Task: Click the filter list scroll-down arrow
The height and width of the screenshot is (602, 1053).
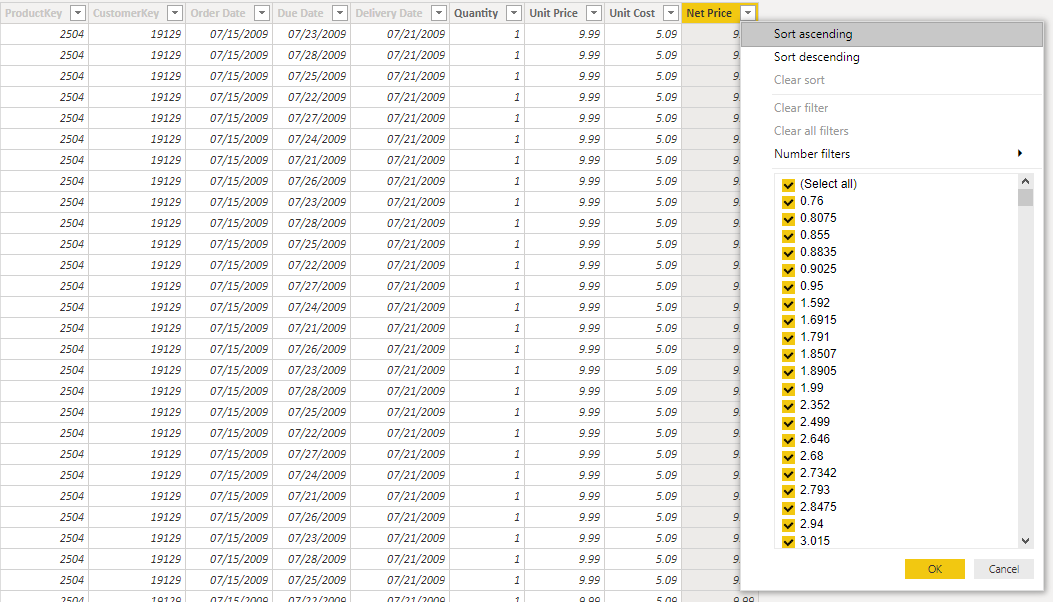Action: click(1025, 541)
